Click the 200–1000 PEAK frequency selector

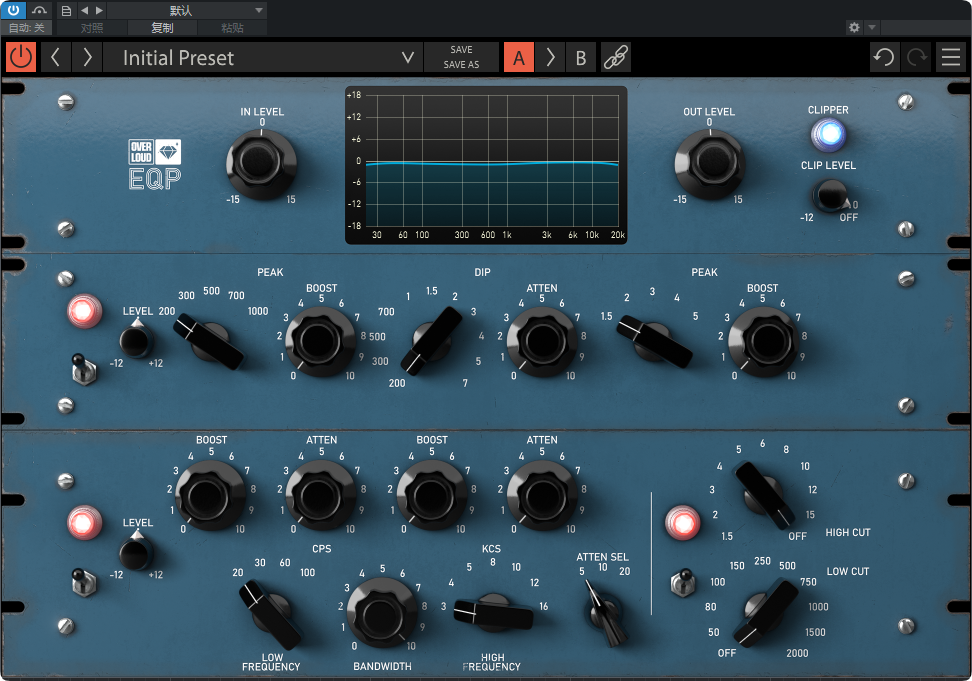pos(209,342)
